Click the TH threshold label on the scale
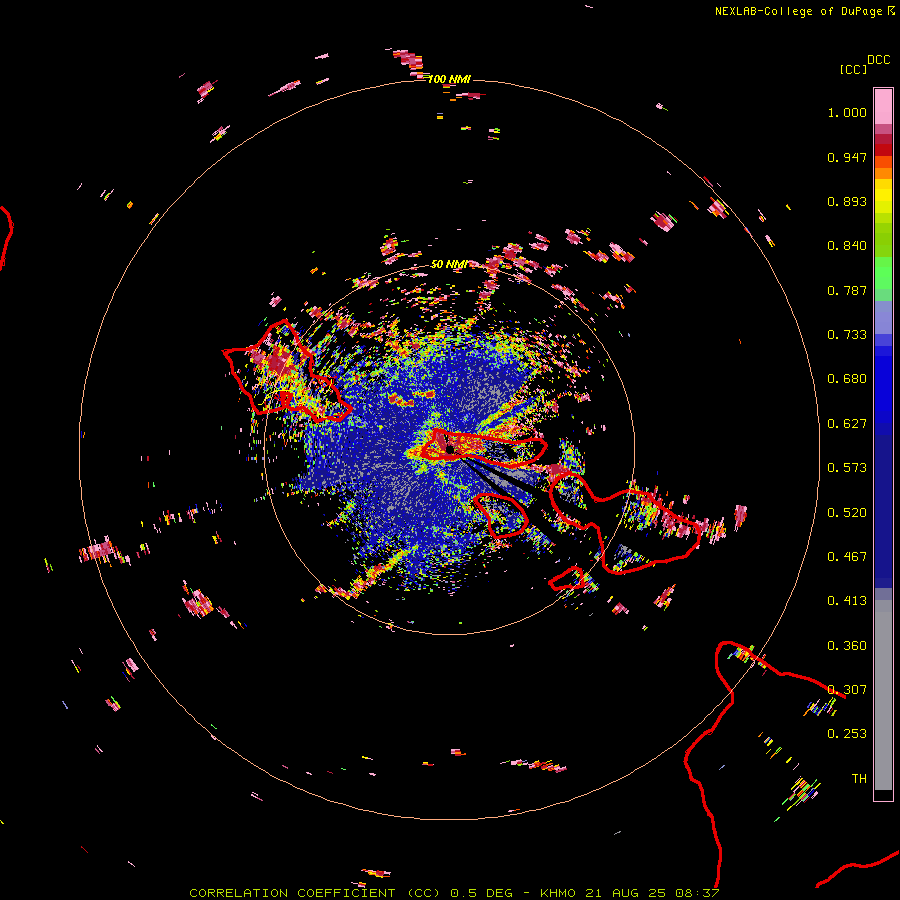The image size is (900, 900). click(859, 779)
